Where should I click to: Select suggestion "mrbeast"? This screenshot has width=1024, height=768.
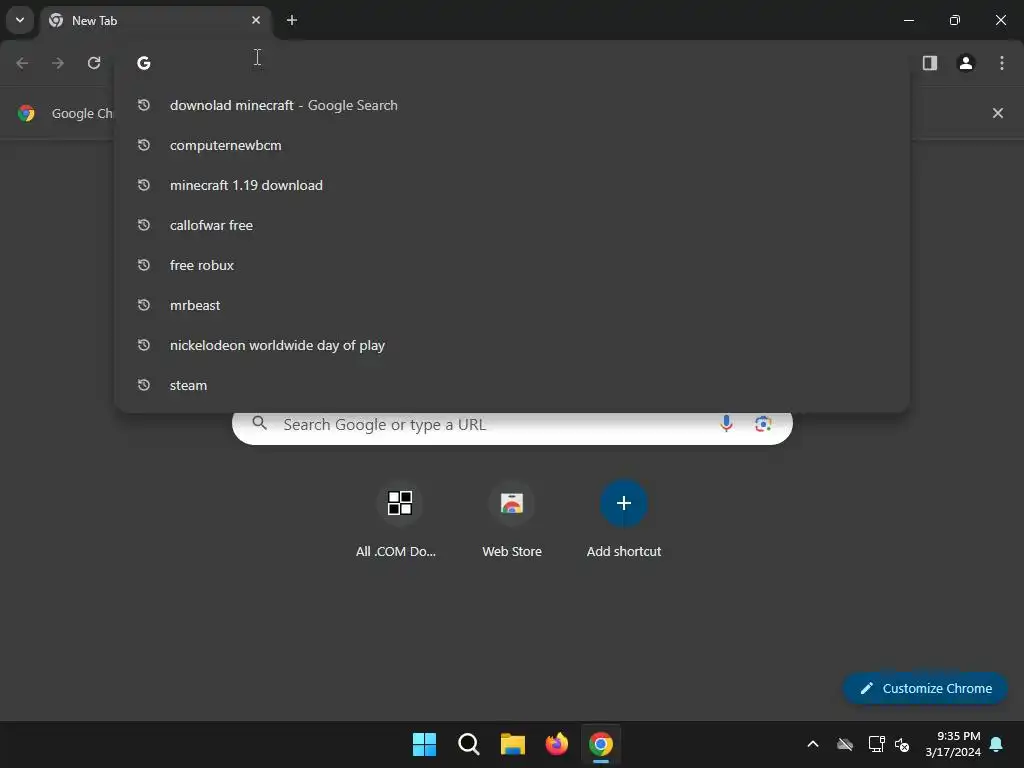[x=512, y=305]
